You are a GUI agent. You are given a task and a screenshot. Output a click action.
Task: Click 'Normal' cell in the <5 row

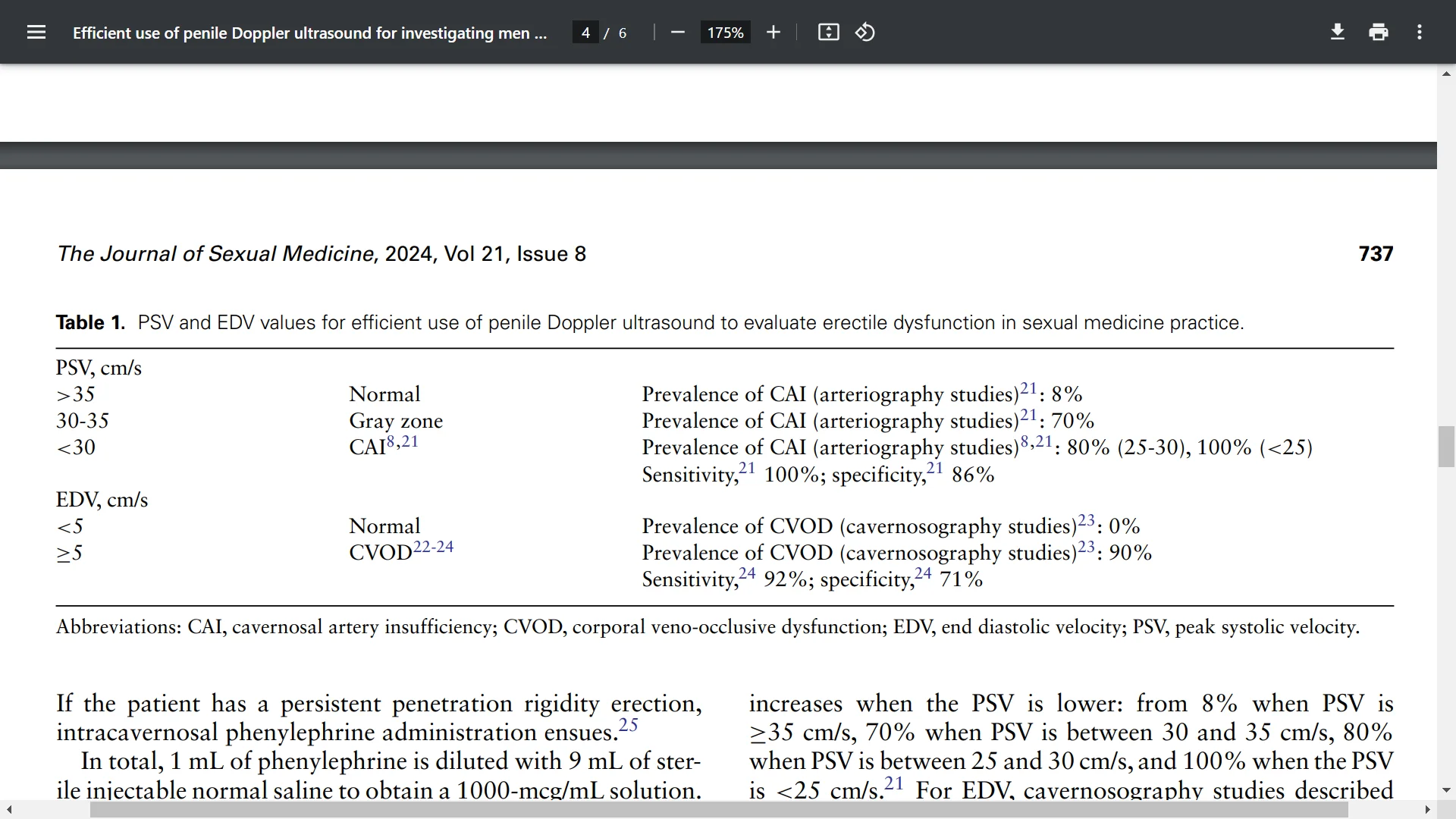[x=384, y=526]
